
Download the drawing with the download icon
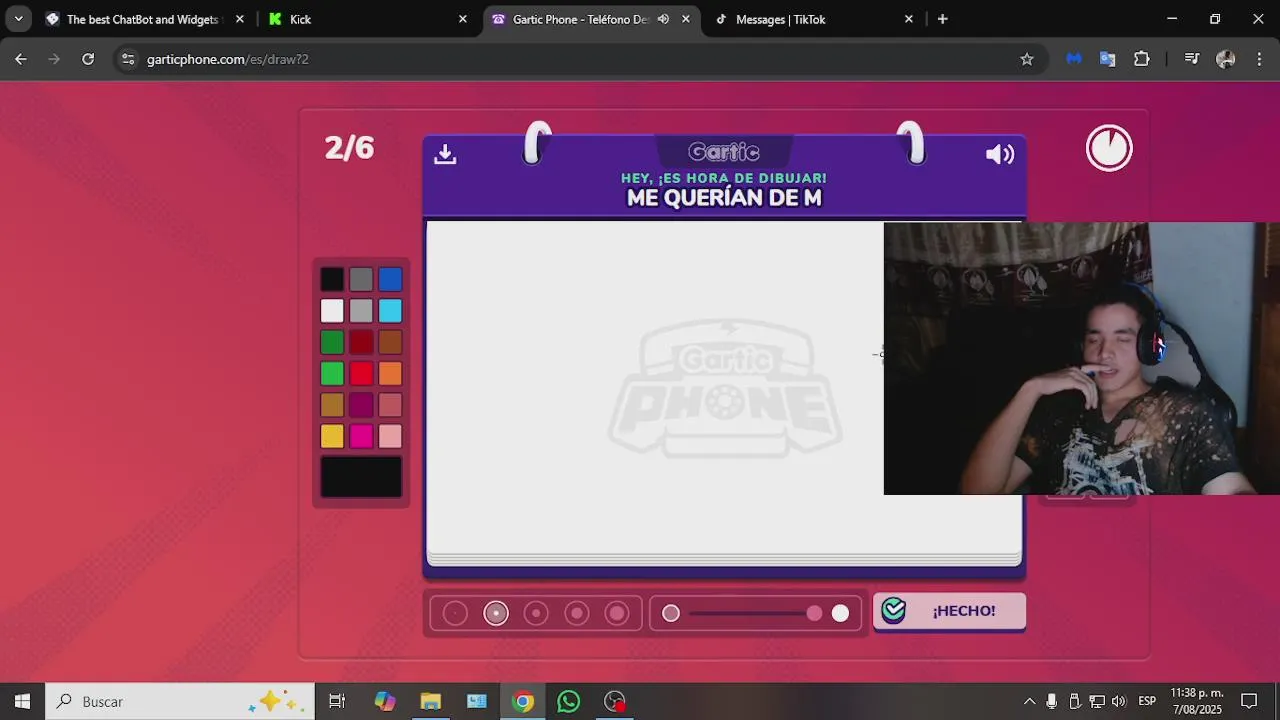[x=445, y=154]
